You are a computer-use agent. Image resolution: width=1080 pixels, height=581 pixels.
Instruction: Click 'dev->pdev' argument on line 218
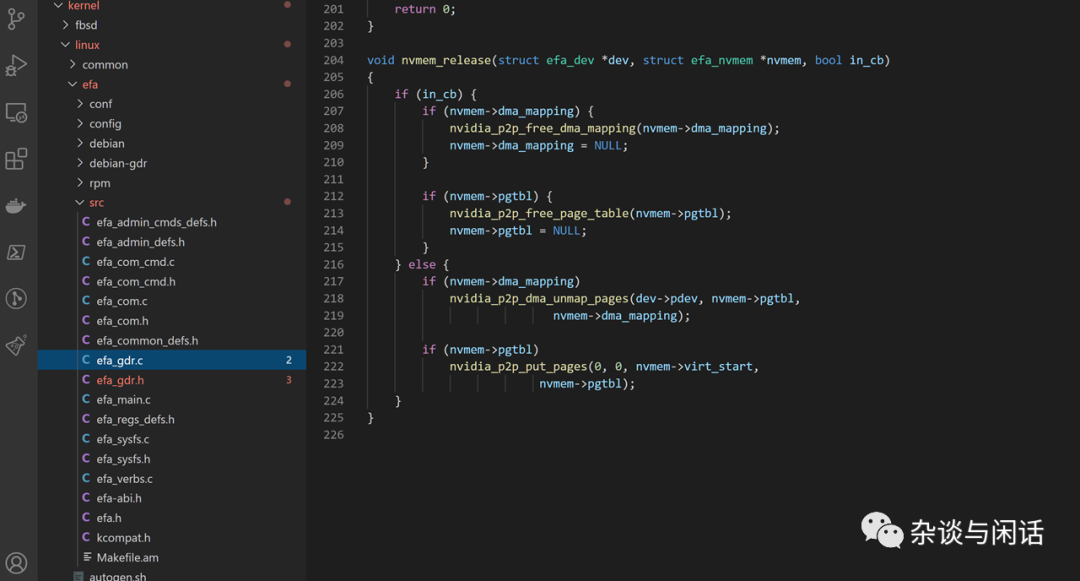667,299
